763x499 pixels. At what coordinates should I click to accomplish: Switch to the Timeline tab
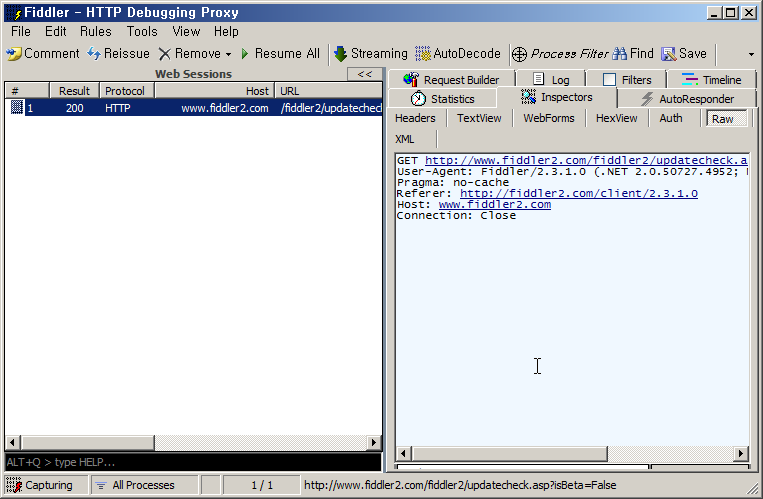711,80
